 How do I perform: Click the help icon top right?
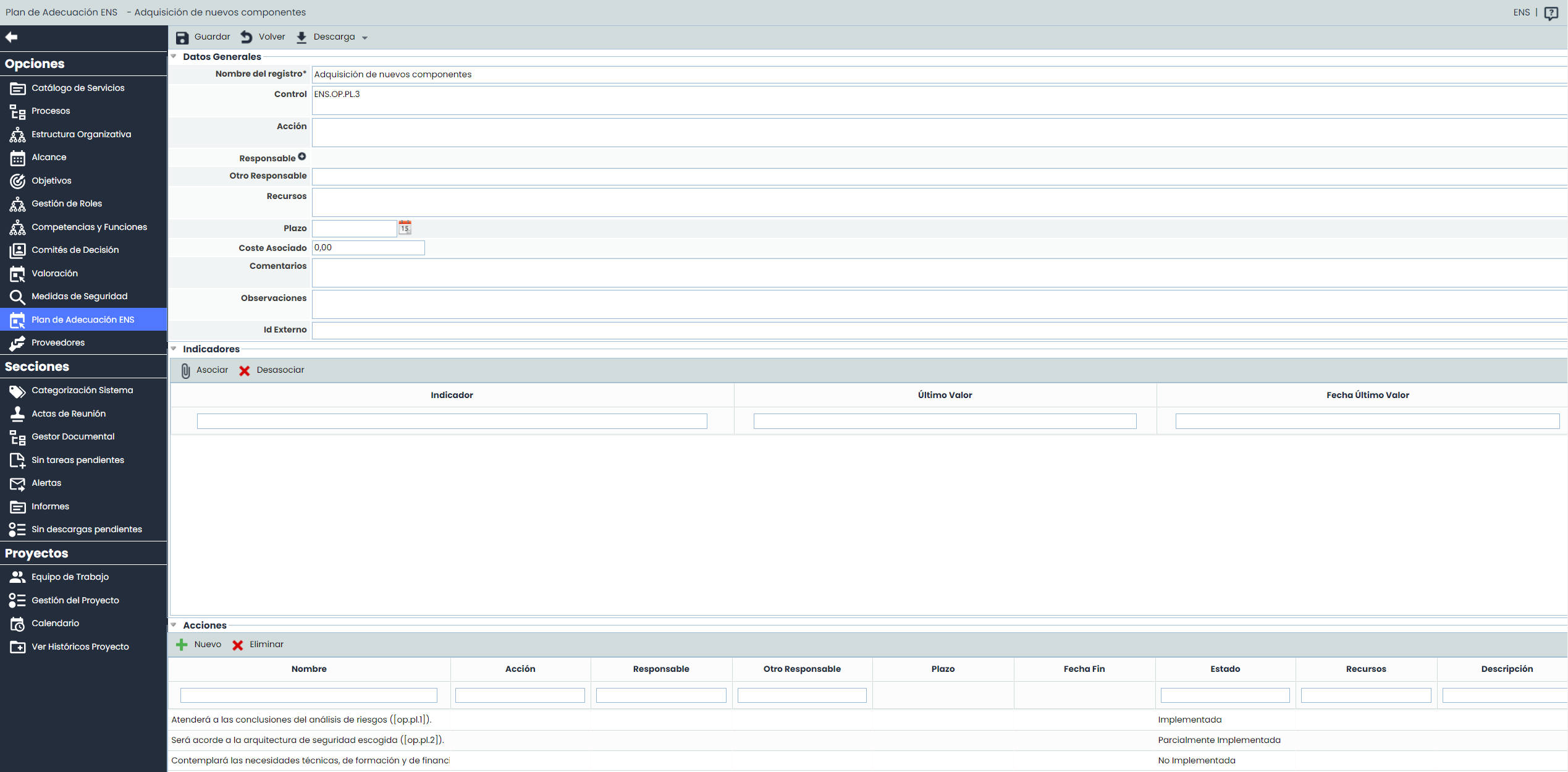(x=1551, y=13)
